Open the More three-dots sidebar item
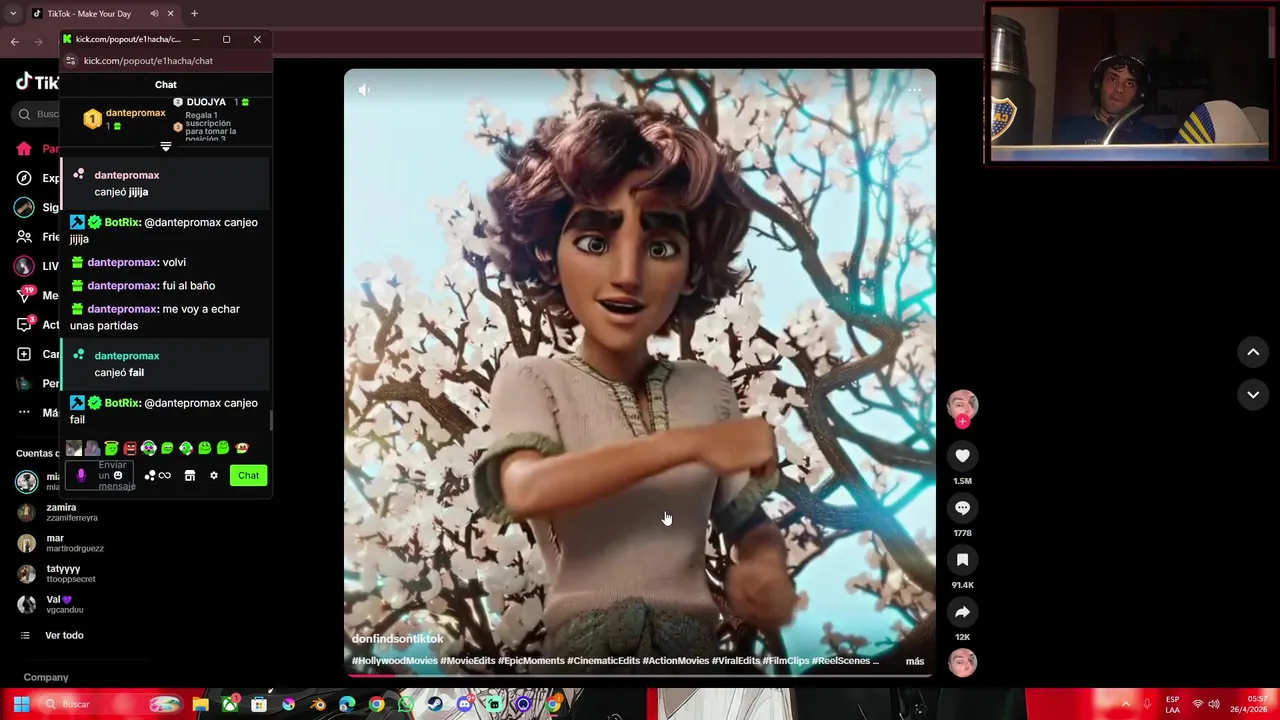1280x720 pixels. (x=24, y=412)
